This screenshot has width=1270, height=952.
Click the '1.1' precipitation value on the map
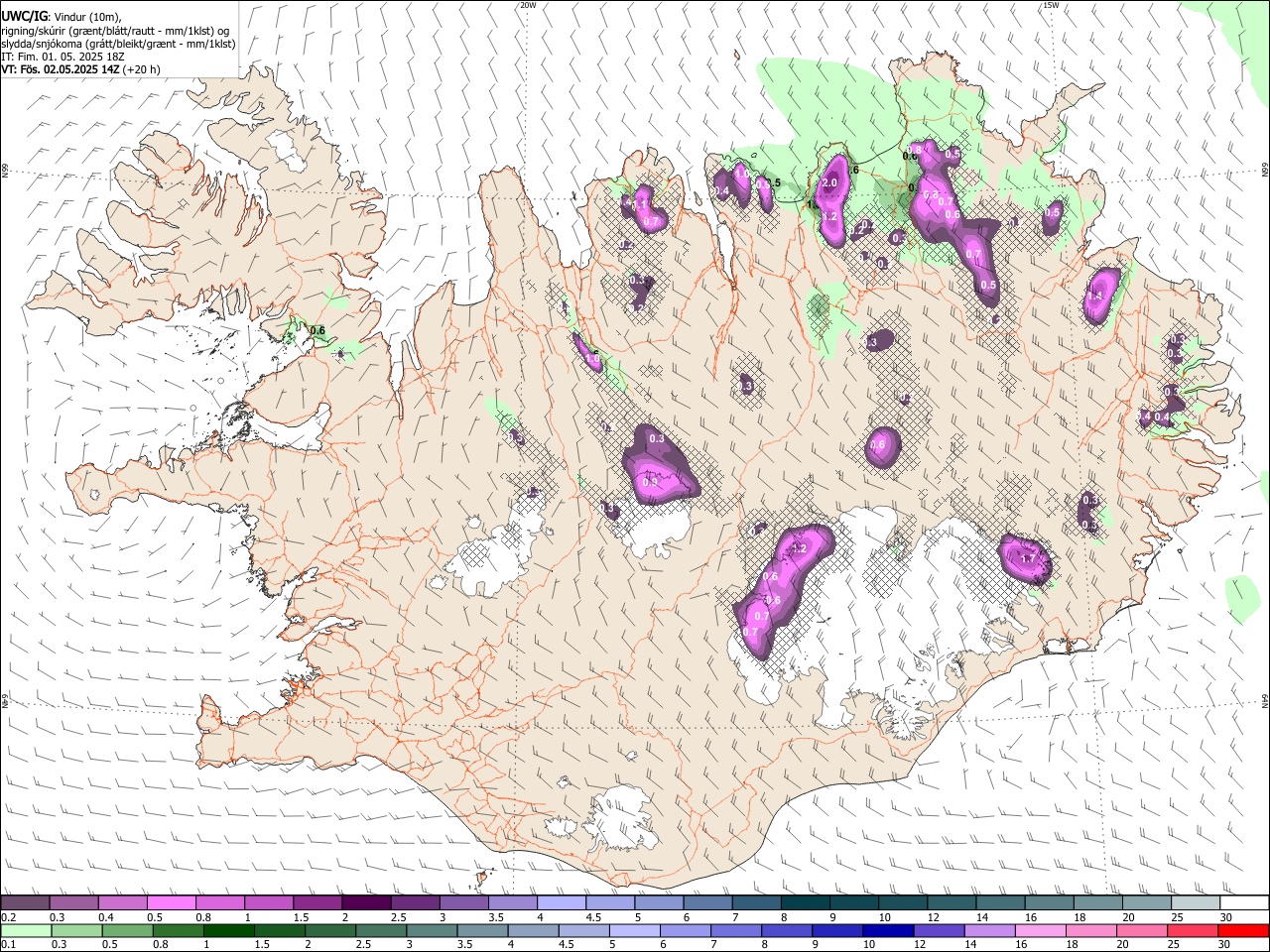tap(643, 203)
